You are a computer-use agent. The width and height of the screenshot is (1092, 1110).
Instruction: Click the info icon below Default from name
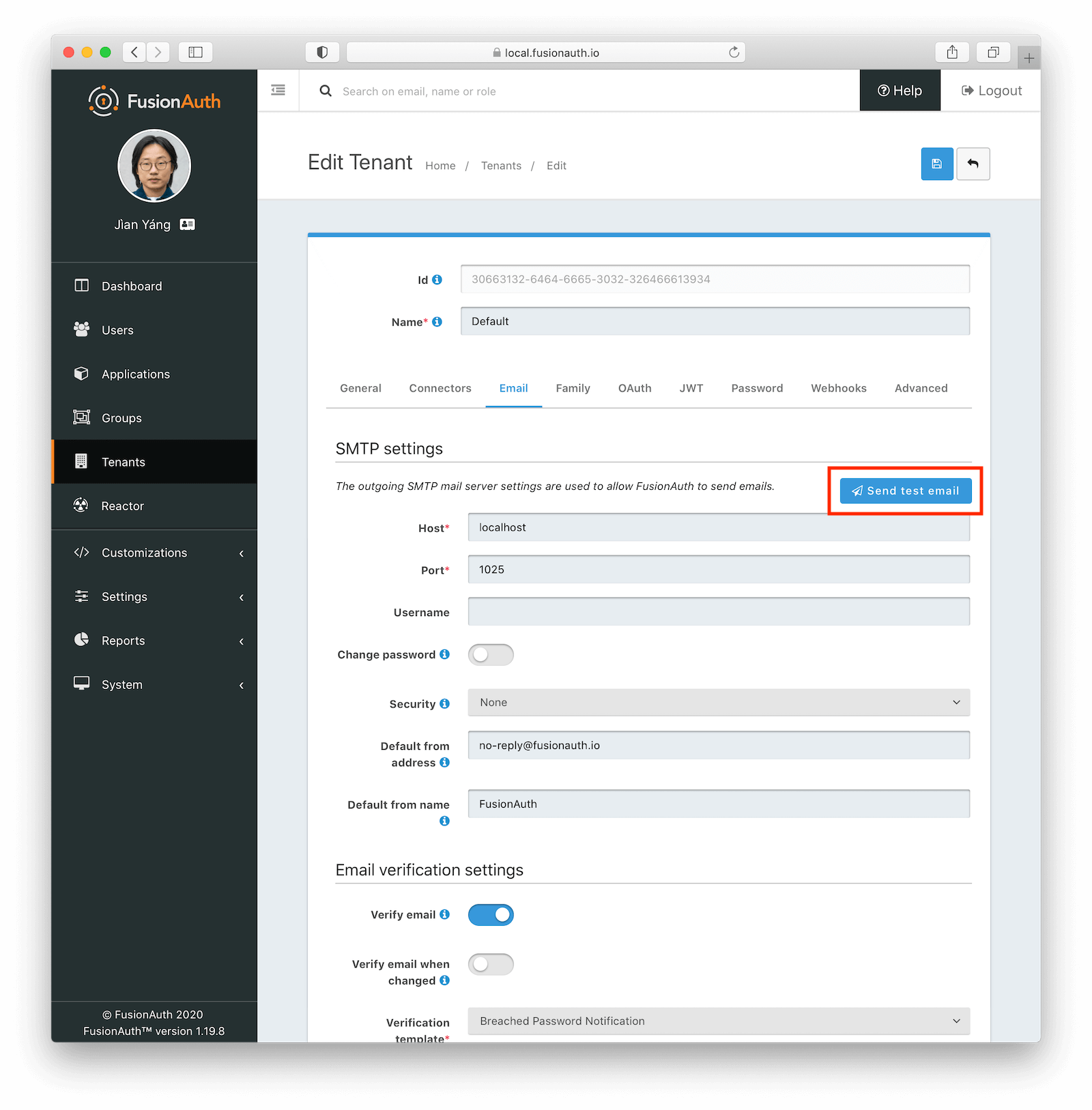[x=445, y=821]
